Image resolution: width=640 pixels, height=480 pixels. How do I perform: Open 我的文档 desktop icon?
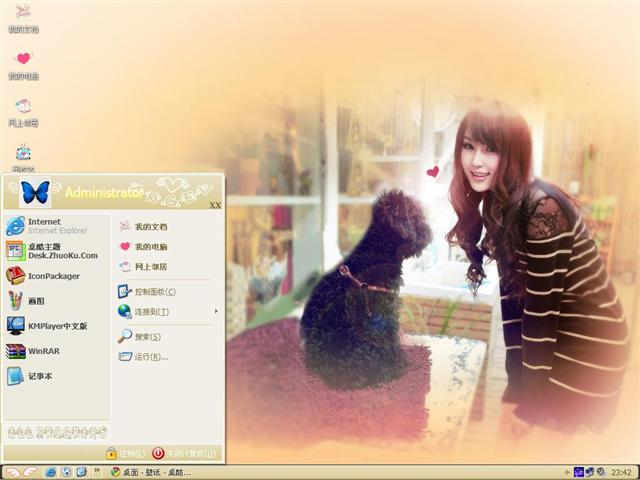tap(23, 18)
